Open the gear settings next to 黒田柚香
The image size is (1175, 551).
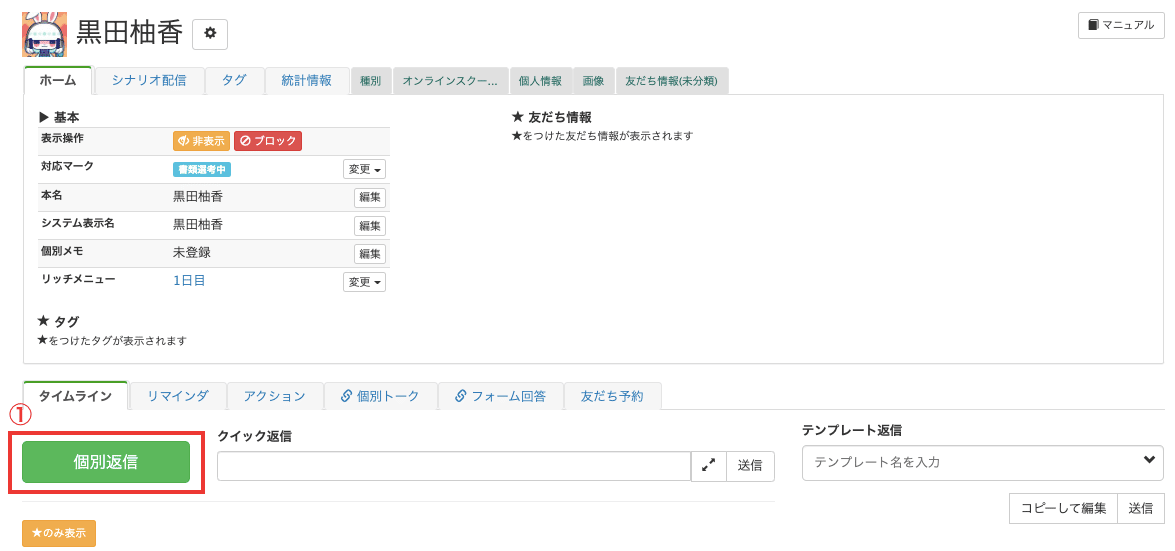210,34
